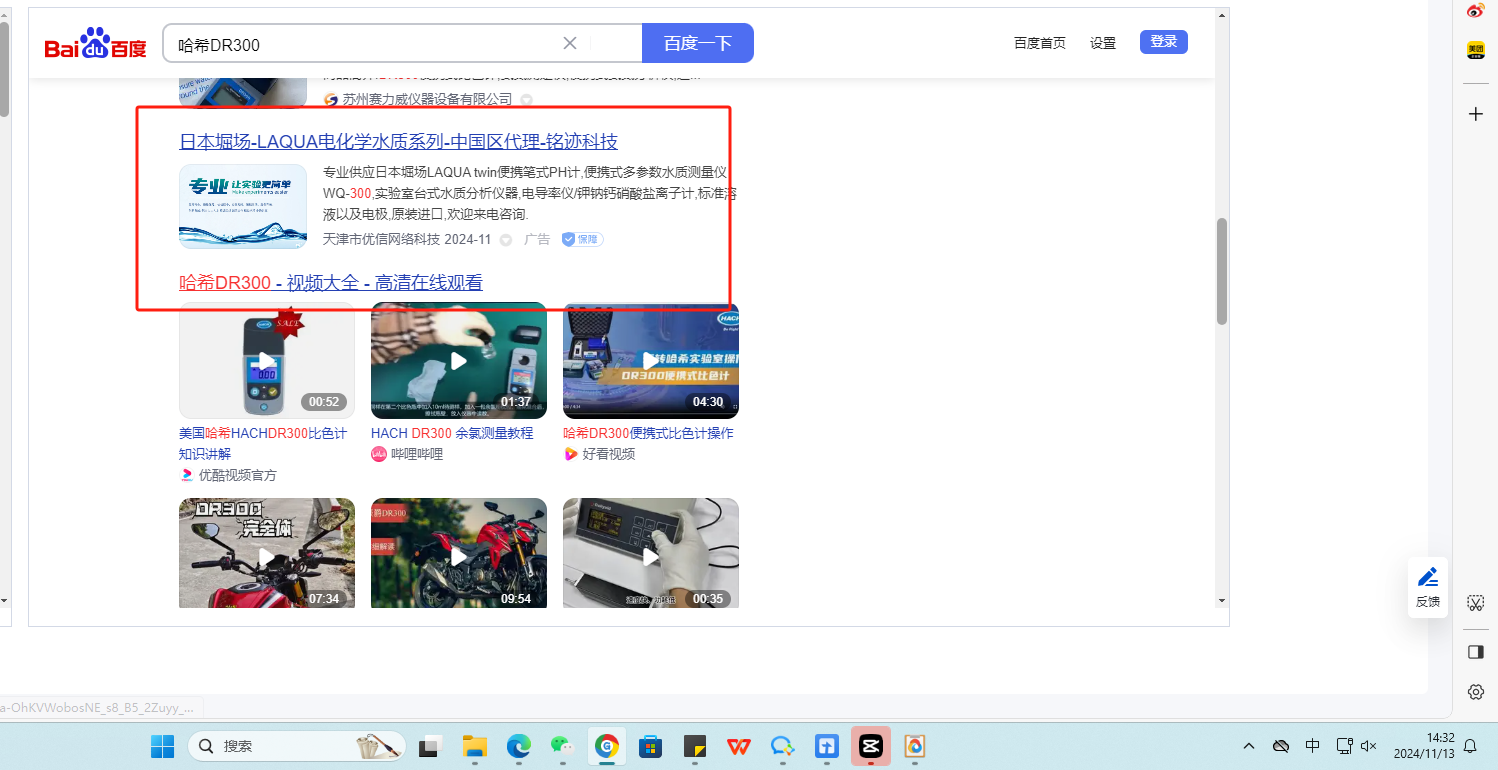Viewport: 1498px width, 770px height.
Task: Click 天津市优信网络科技 advertiser name
Action: pyautogui.click(x=381, y=239)
